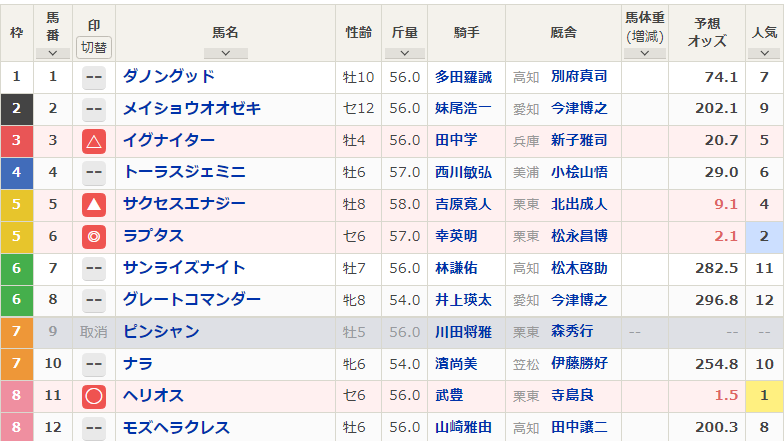The image size is (784, 441).
Task: Open jockey 西川敏弘 profile
Action: (x=464, y=172)
